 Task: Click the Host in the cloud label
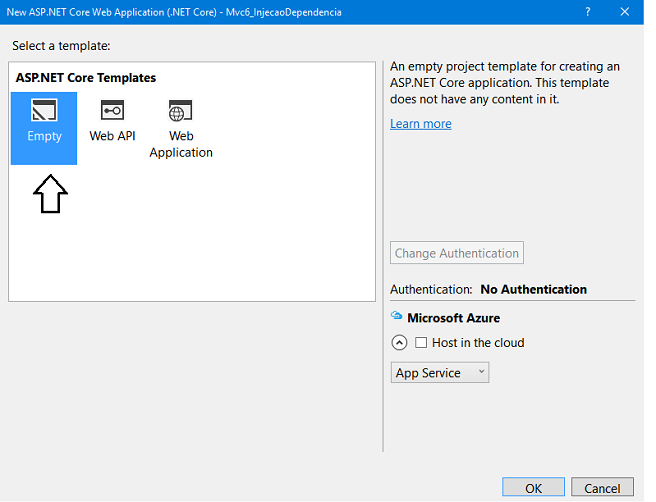click(478, 343)
